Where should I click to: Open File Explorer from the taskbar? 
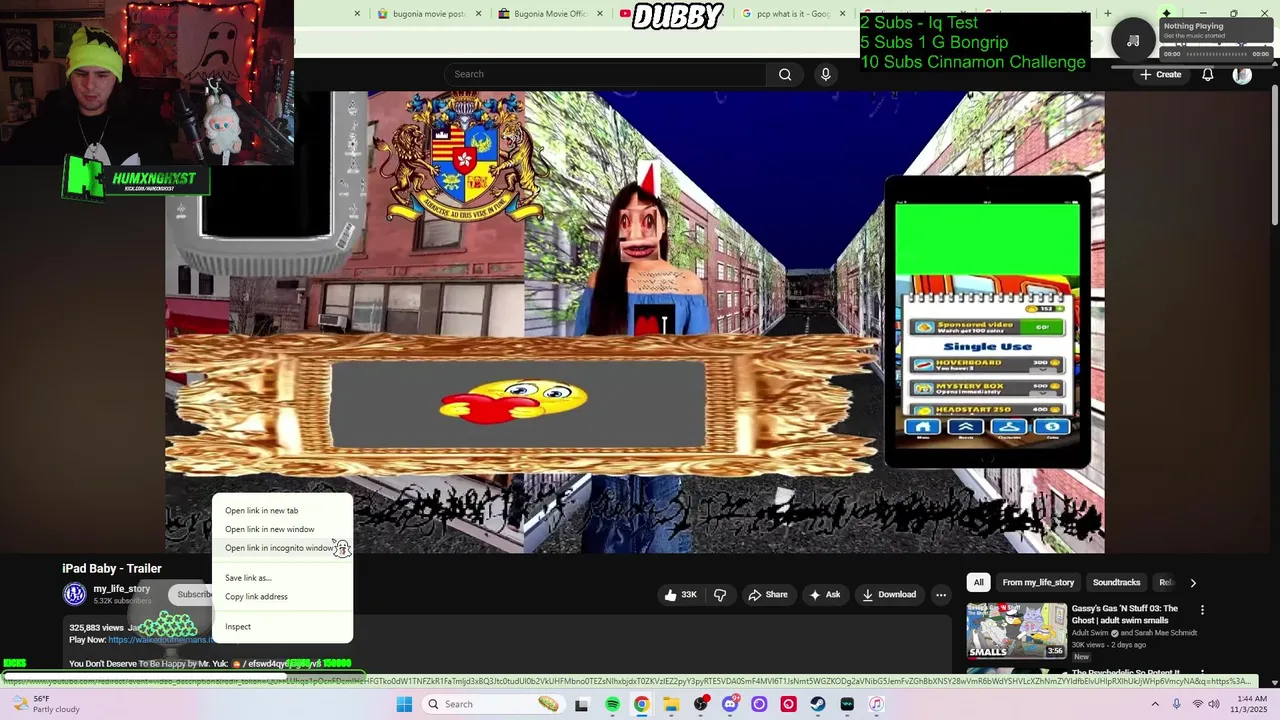coord(671,704)
